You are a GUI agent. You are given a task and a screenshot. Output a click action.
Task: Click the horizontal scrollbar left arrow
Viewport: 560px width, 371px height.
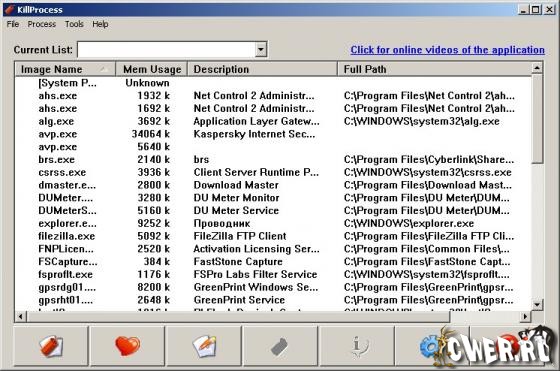[x=21, y=316]
